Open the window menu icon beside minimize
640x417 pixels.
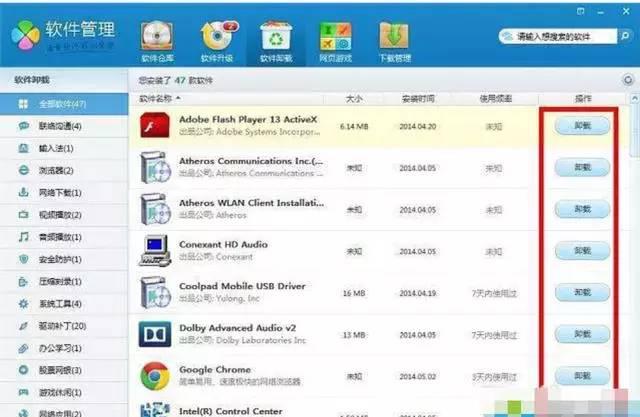coord(580,11)
